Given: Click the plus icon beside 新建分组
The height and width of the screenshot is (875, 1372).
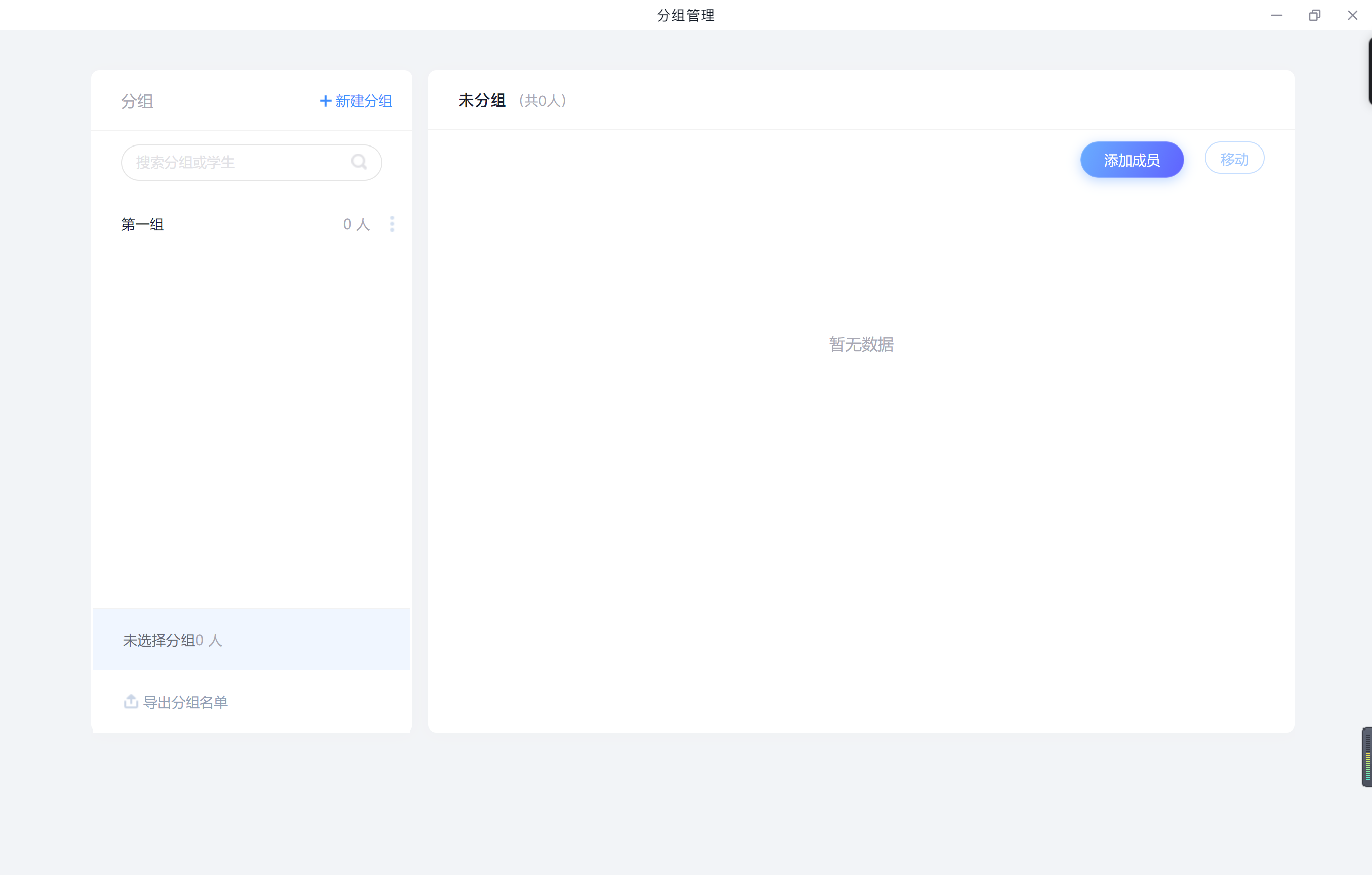Looking at the screenshot, I should click(x=325, y=101).
